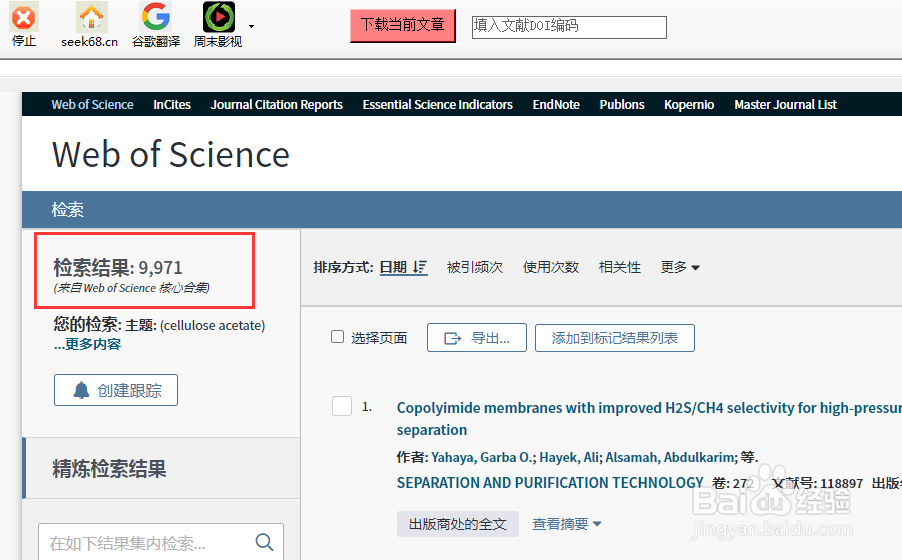
Task: Check the 选择页面 checkbox
Action: (x=338, y=337)
